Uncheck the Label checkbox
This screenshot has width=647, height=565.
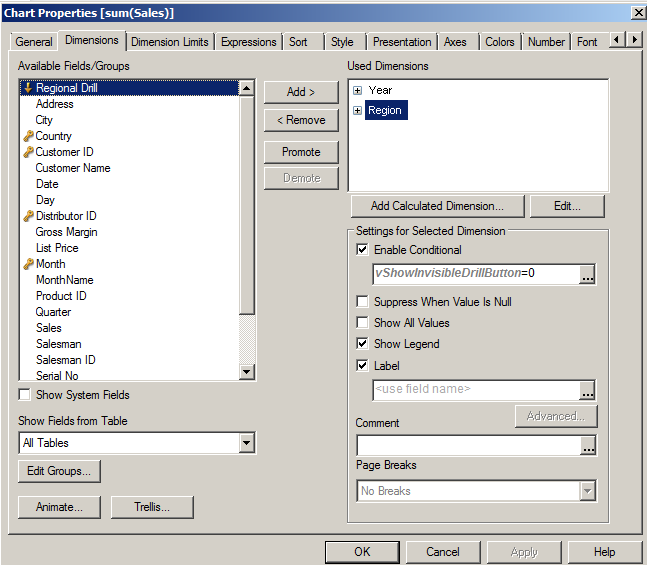[362, 365]
